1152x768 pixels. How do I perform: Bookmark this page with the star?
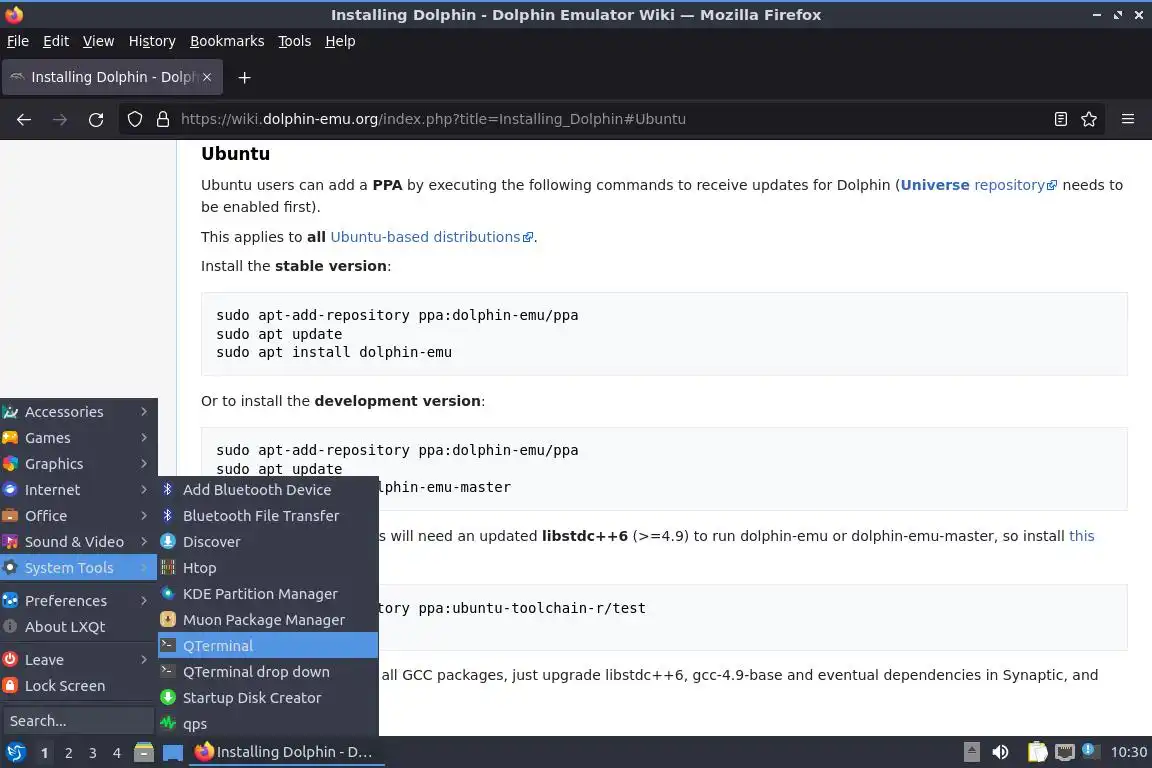(1089, 119)
